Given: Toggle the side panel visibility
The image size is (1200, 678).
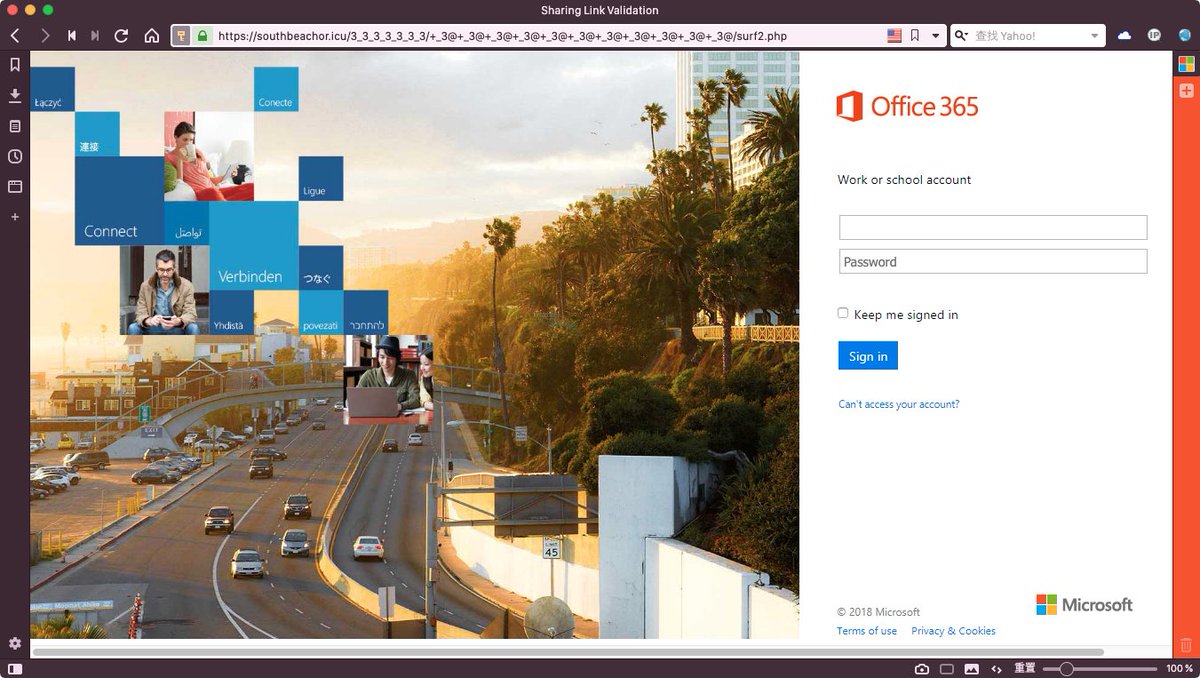Looking at the screenshot, I should [x=15, y=668].
